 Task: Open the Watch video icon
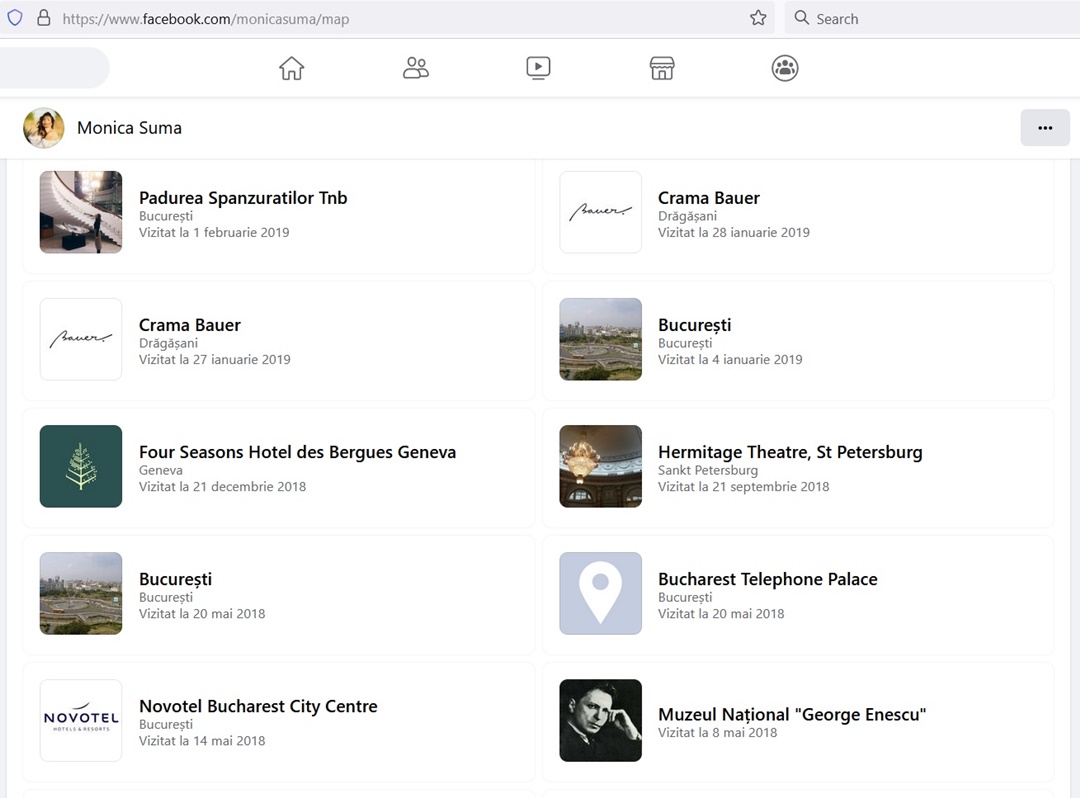(x=538, y=68)
